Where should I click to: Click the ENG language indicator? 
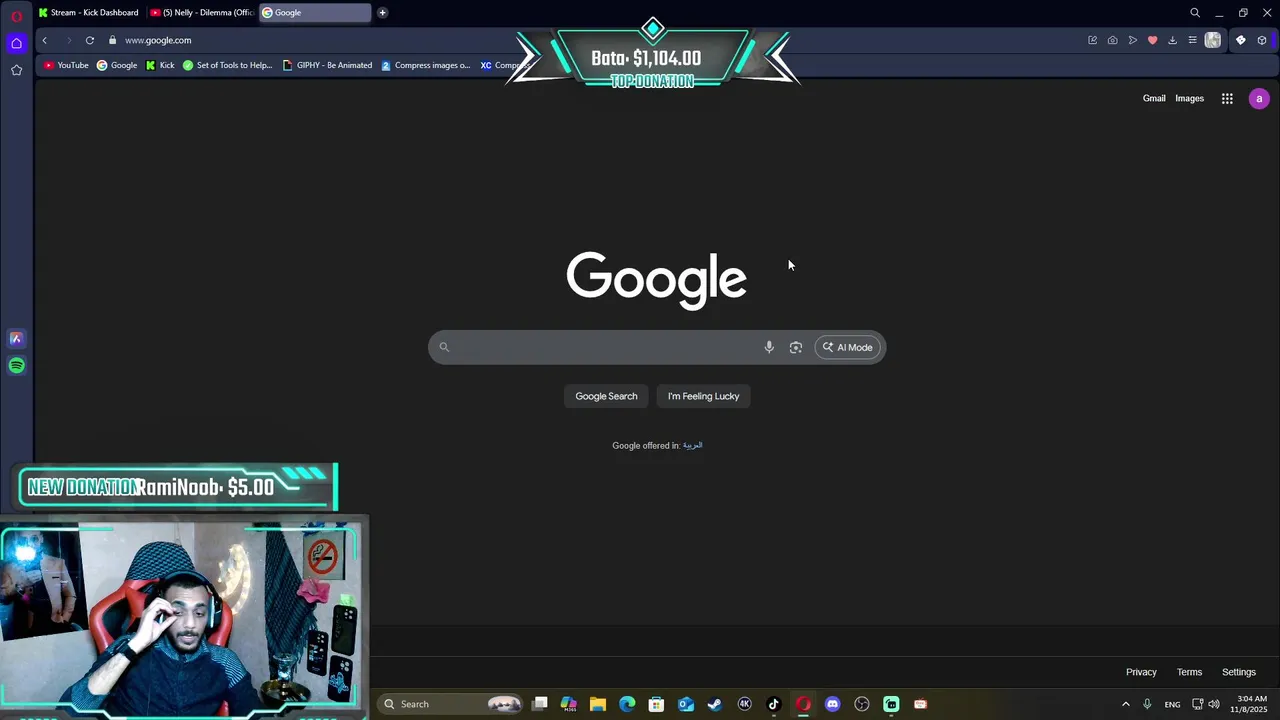[x=1172, y=704]
